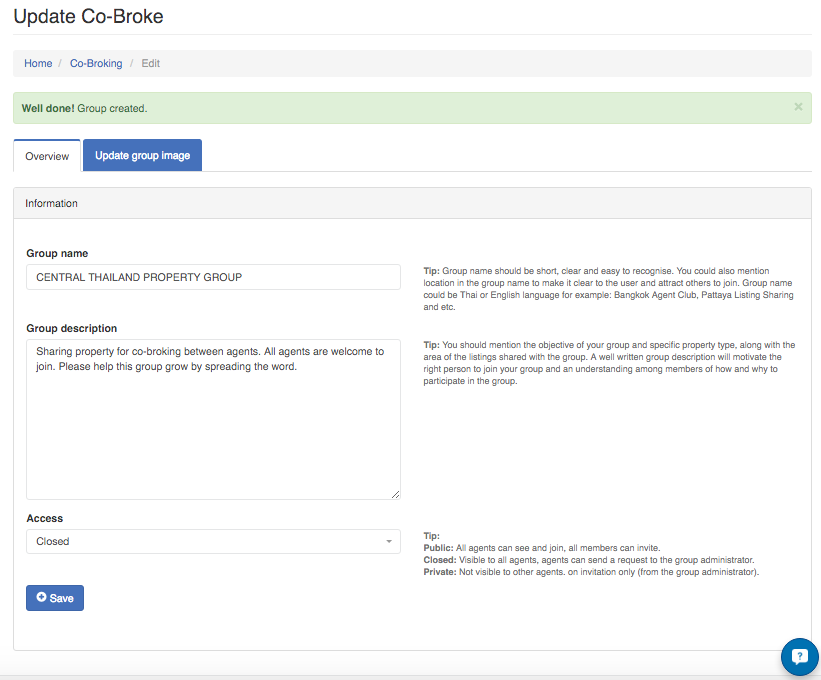Open the Access dropdown showing Closed

213,541
